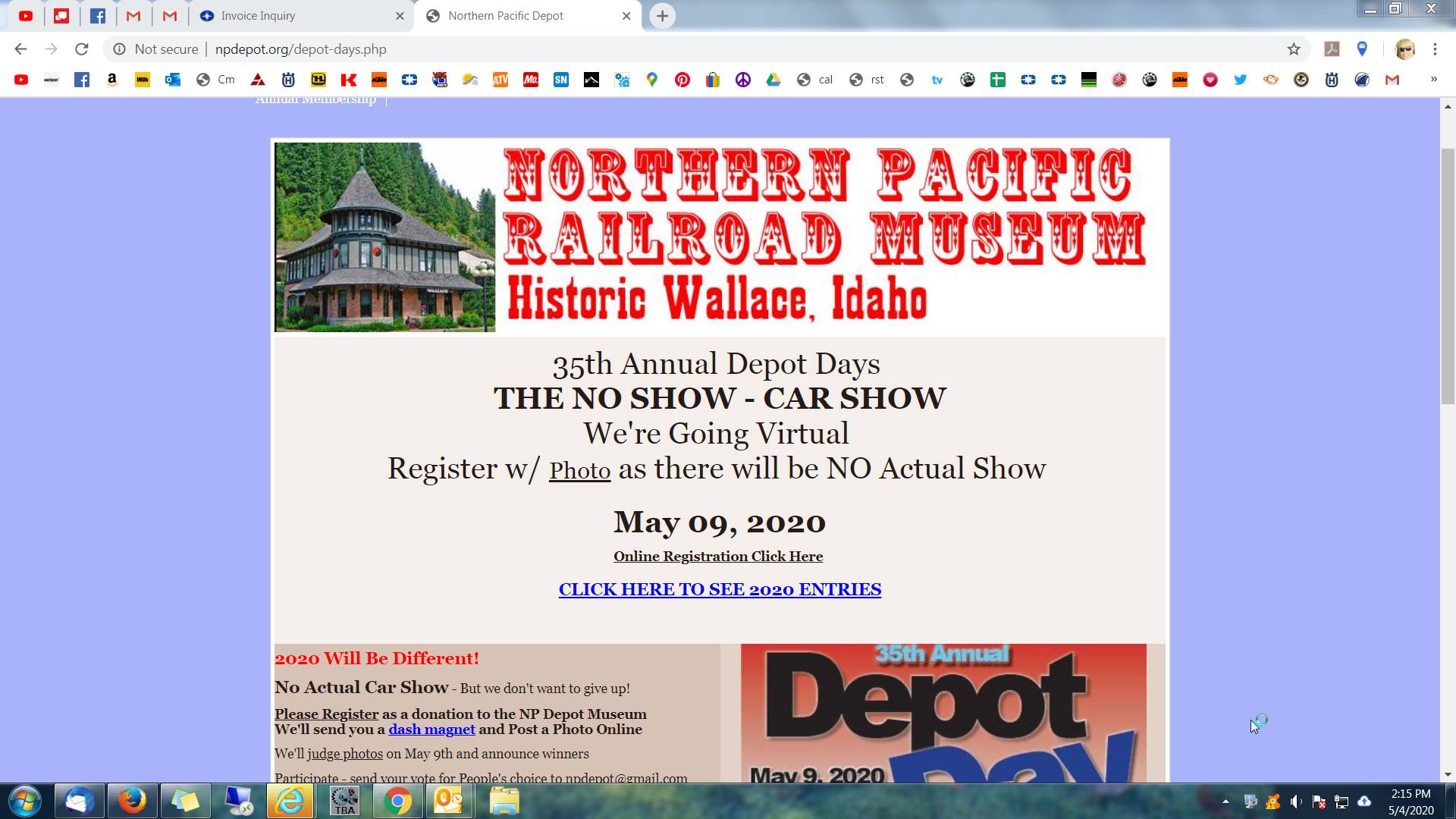Screen dimensions: 1456x819
Task: Click Online Registration Click Here link
Action: pos(718,557)
